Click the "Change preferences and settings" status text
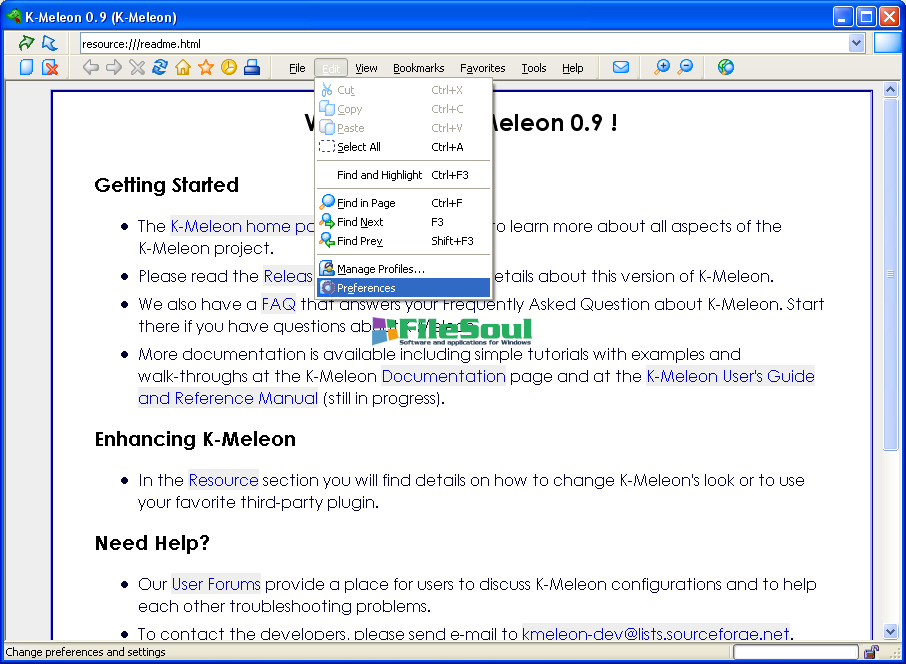The width and height of the screenshot is (906, 664). pyautogui.click(x=86, y=652)
